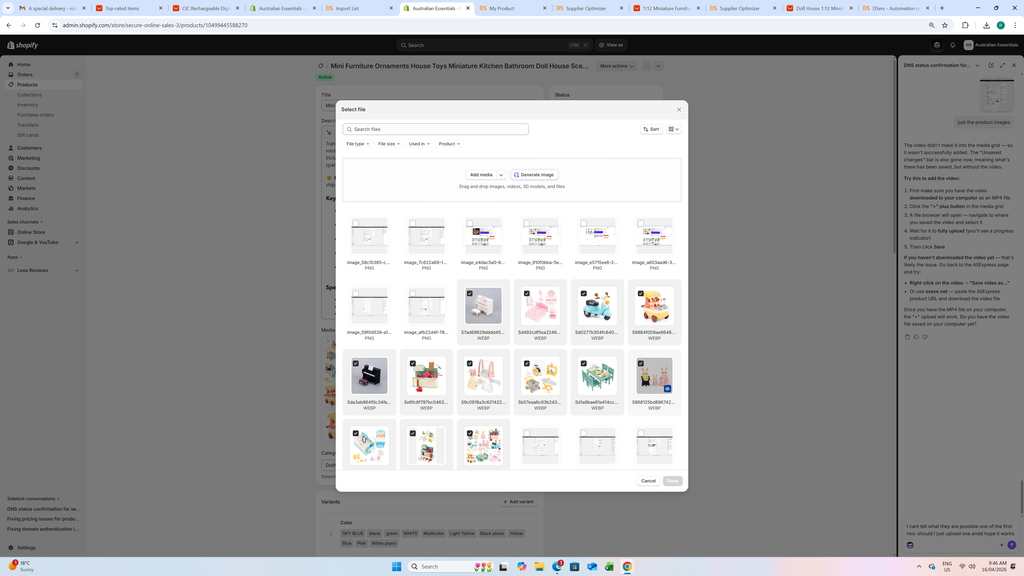Image resolution: width=1024 pixels, height=576 pixels.
Task: Select the image_a603aad6 PNG thumbnail
Action: (x=654, y=236)
